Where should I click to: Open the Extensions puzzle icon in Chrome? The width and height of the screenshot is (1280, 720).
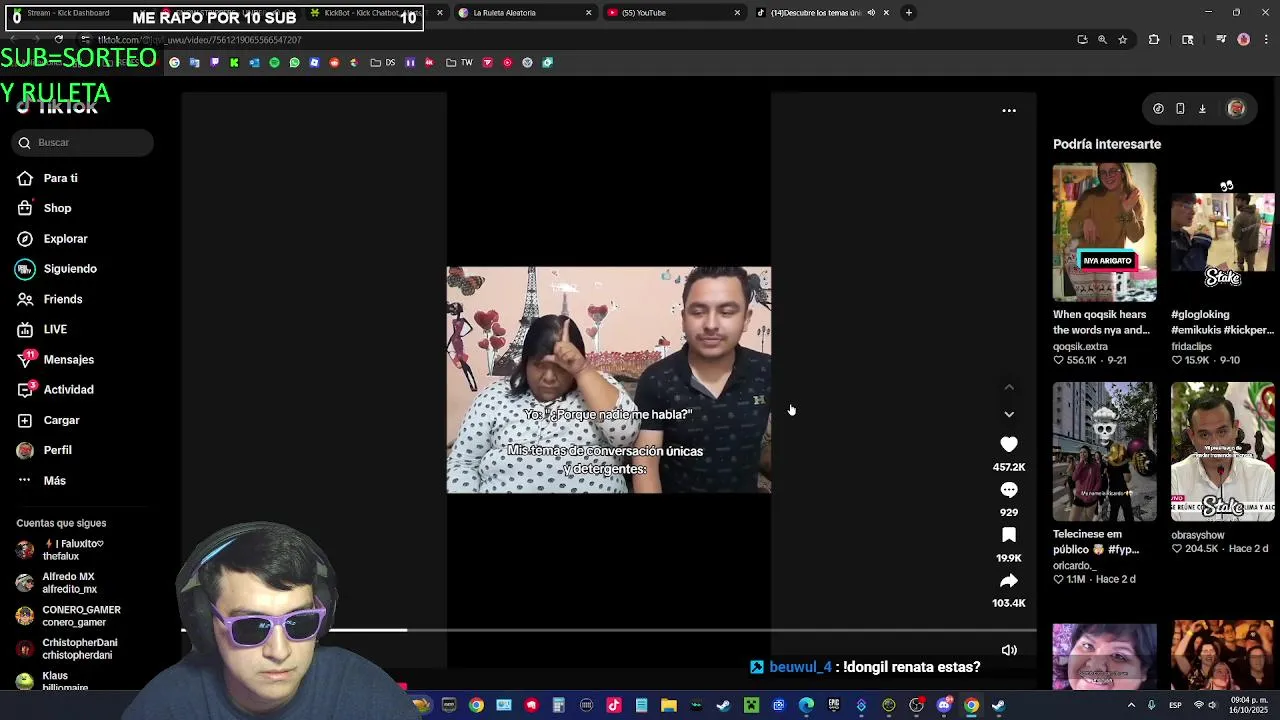click(x=1154, y=40)
